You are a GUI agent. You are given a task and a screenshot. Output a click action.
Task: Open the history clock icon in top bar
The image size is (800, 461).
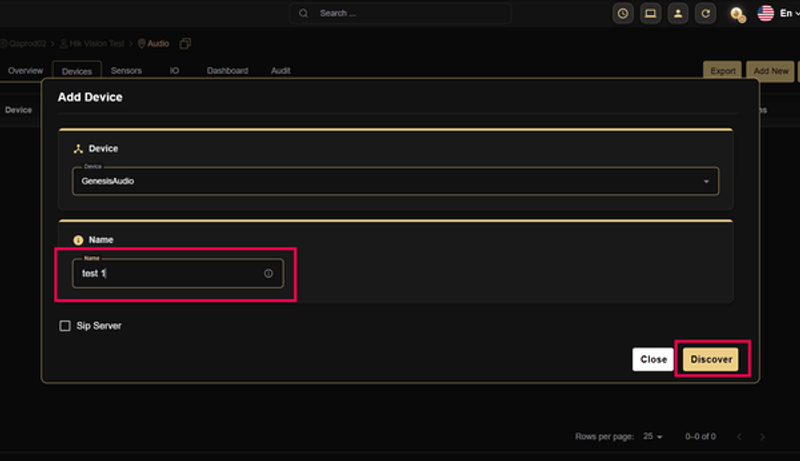click(x=623, y=14)
